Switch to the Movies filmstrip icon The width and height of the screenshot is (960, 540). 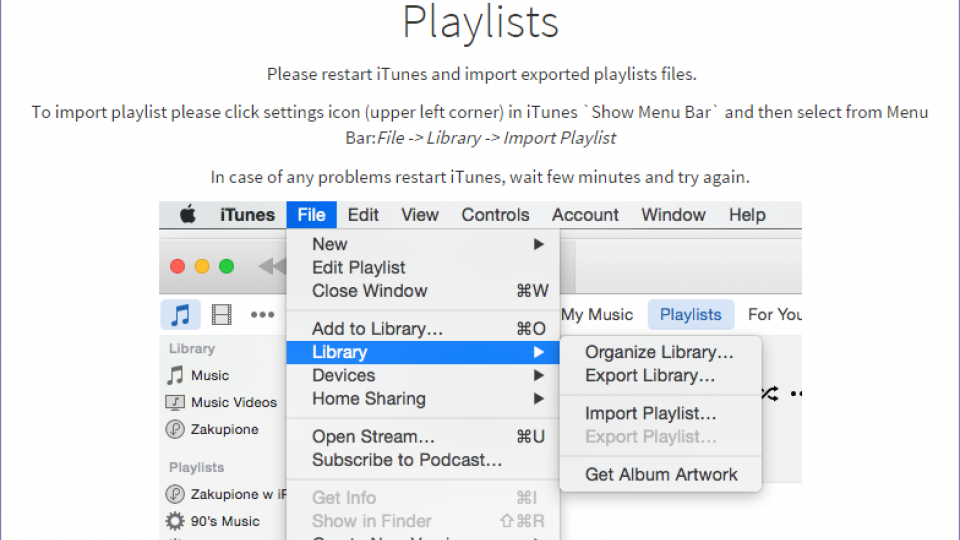221,315
